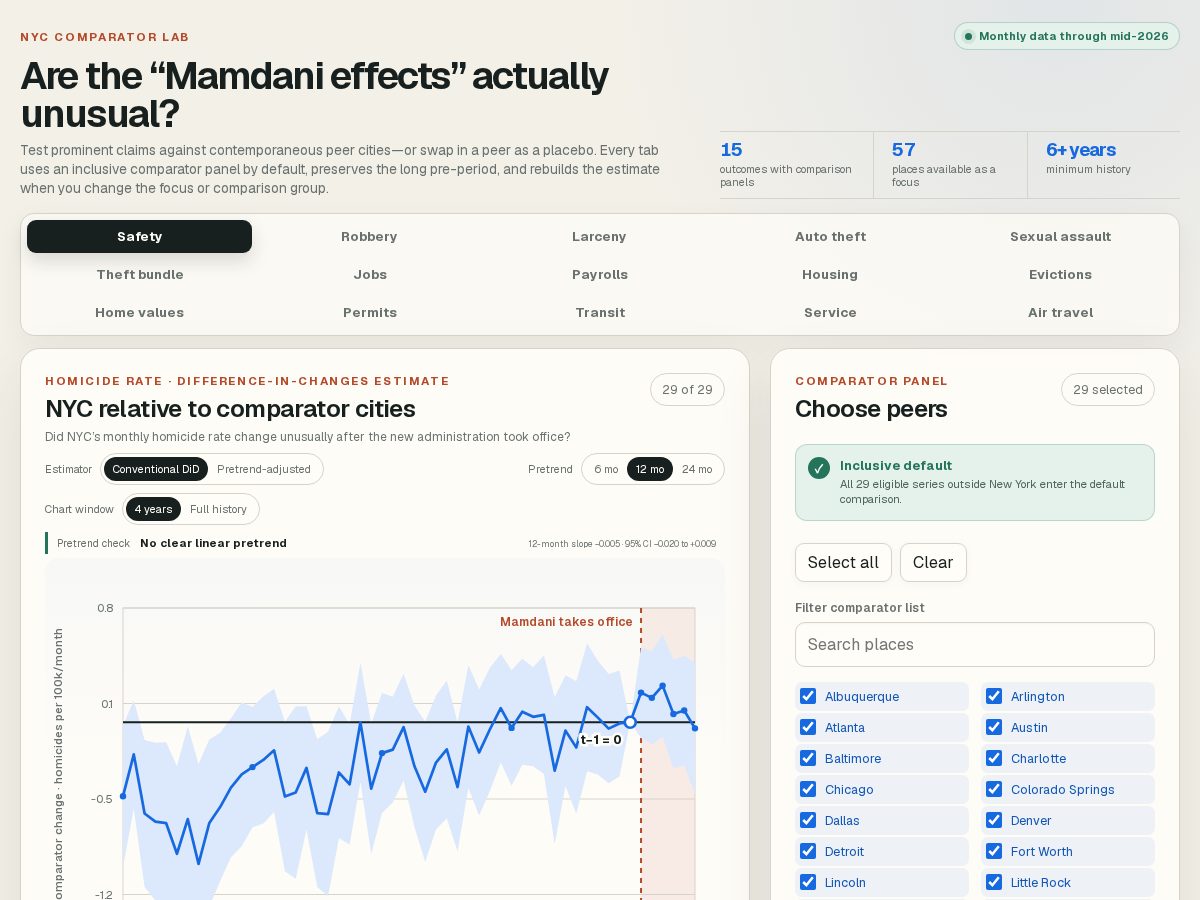Click the Mamdani takes office annotation

pos(566,622)
